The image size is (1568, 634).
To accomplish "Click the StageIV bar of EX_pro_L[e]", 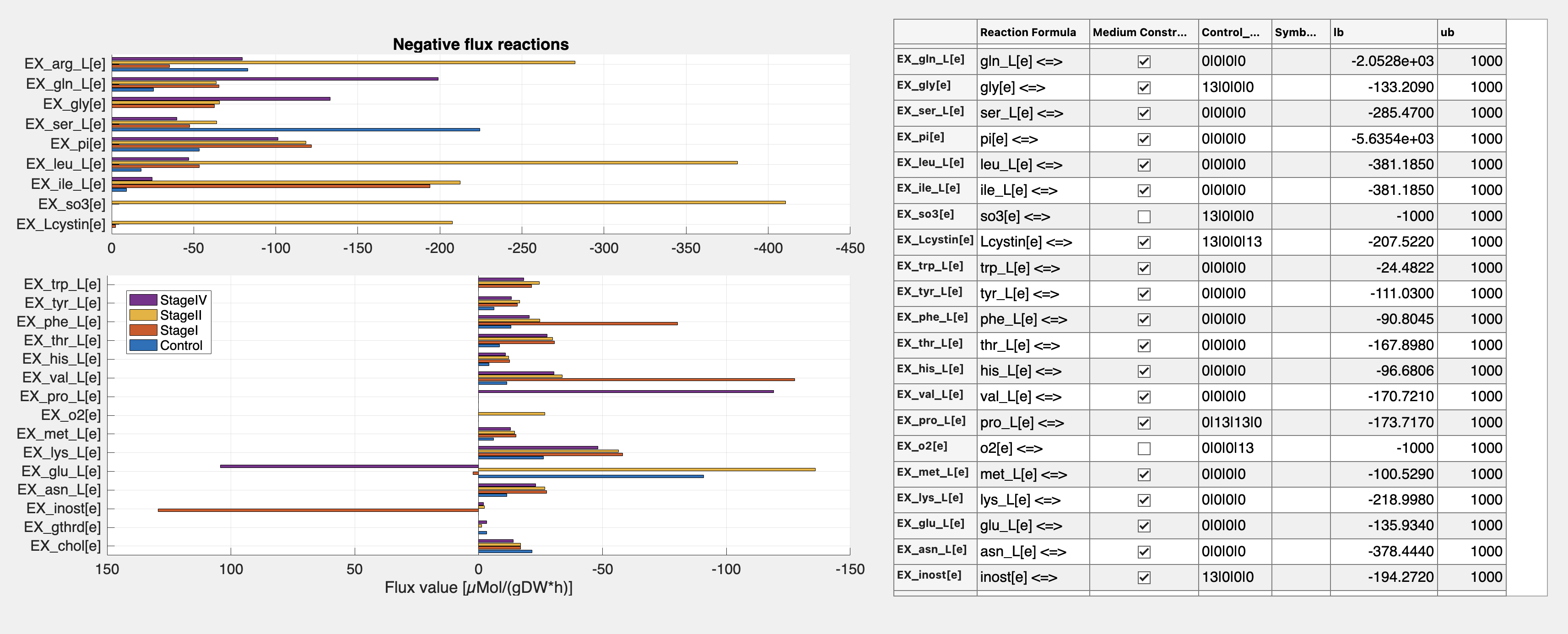I will 626,392.
